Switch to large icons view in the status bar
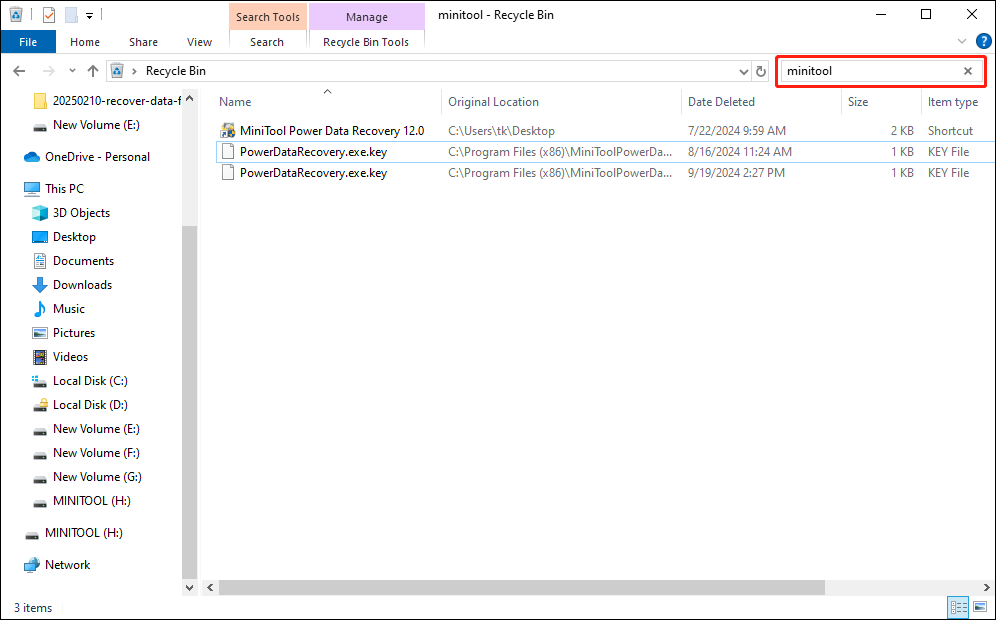Screen dimensions: 996x620 [980, 607]
